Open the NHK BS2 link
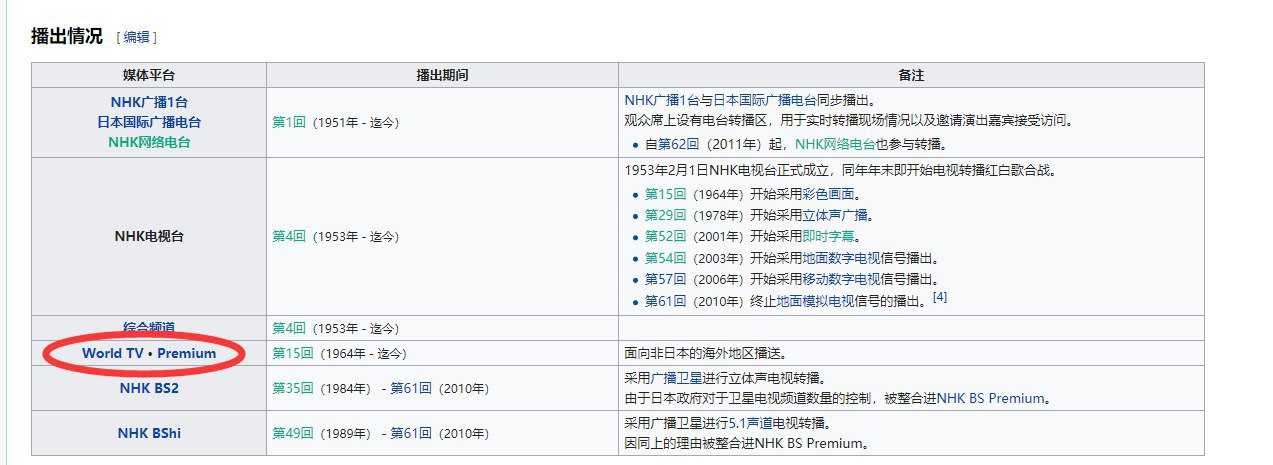The width and height of the screenshot is (1273, 465). click(149, 388)
